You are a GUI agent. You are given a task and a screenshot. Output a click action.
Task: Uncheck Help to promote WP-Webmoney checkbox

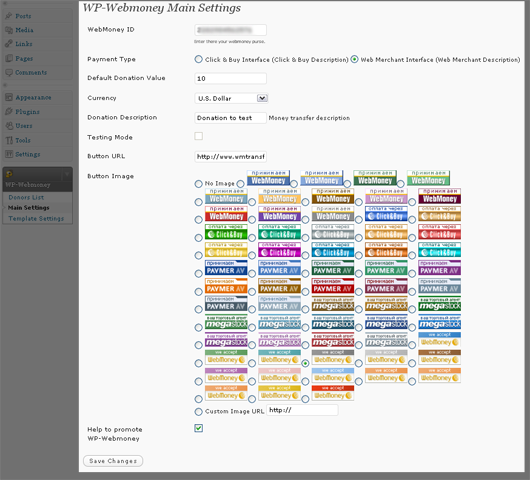point(199,428)
